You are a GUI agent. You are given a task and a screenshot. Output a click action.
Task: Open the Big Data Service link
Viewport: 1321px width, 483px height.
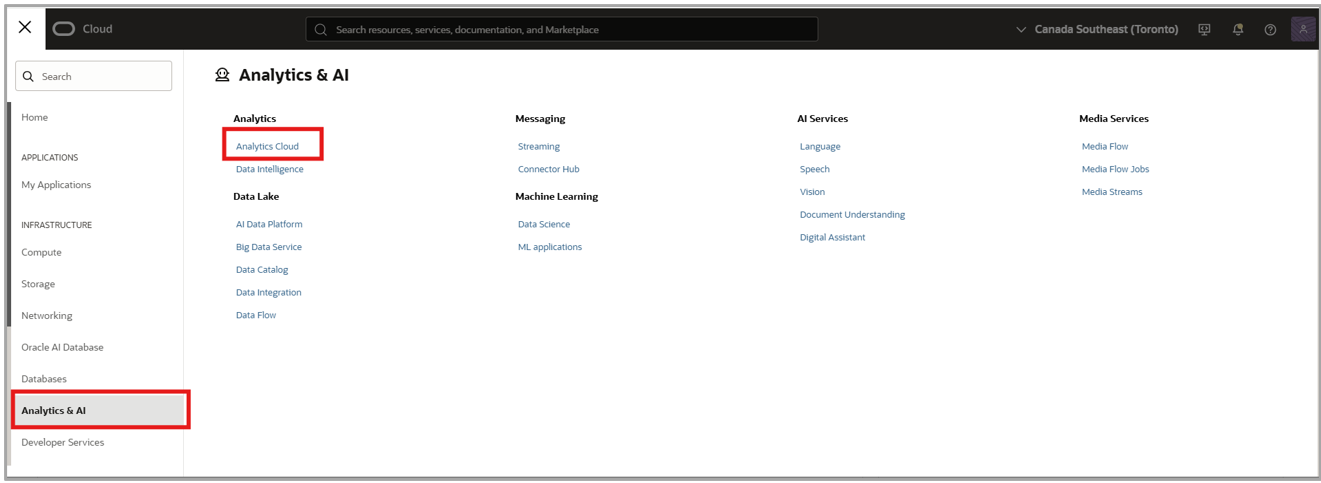point(269,247)
